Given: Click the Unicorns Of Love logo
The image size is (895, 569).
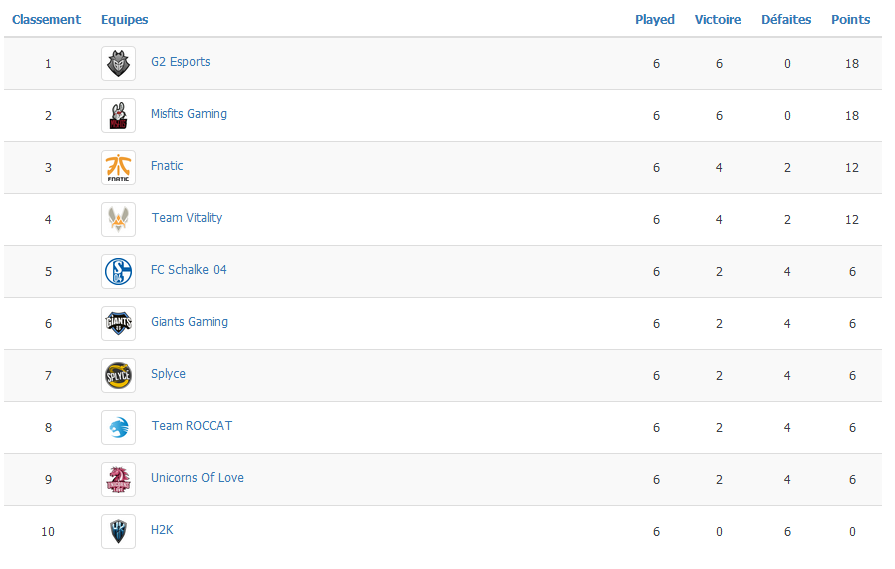Looking at the screenshot, I should [118, 479].
